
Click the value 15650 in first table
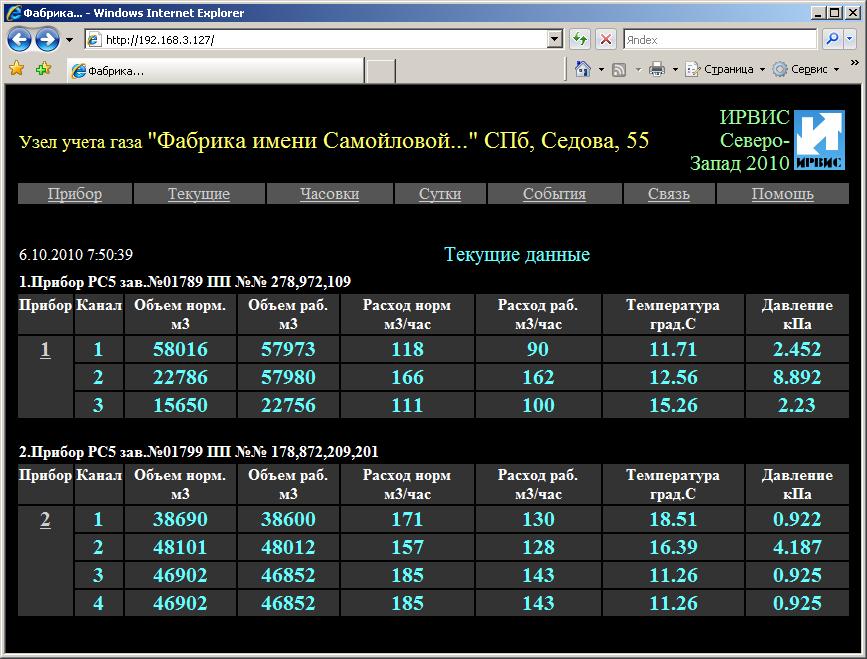click(180, 405)
